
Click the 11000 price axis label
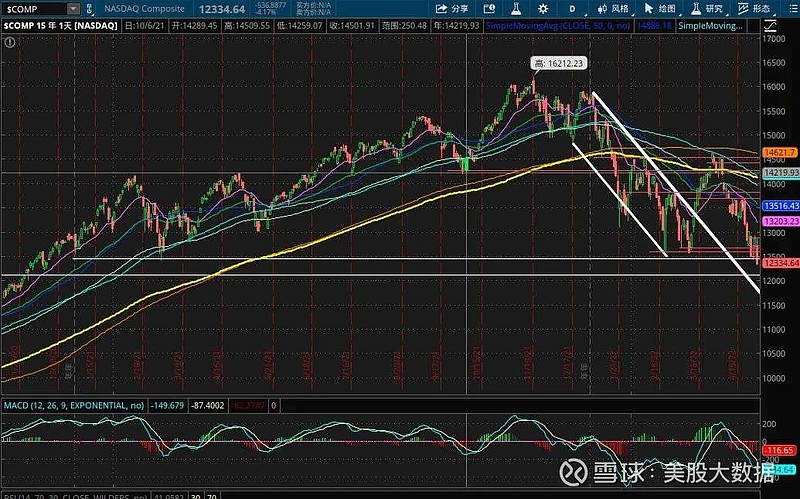(774, 330)
